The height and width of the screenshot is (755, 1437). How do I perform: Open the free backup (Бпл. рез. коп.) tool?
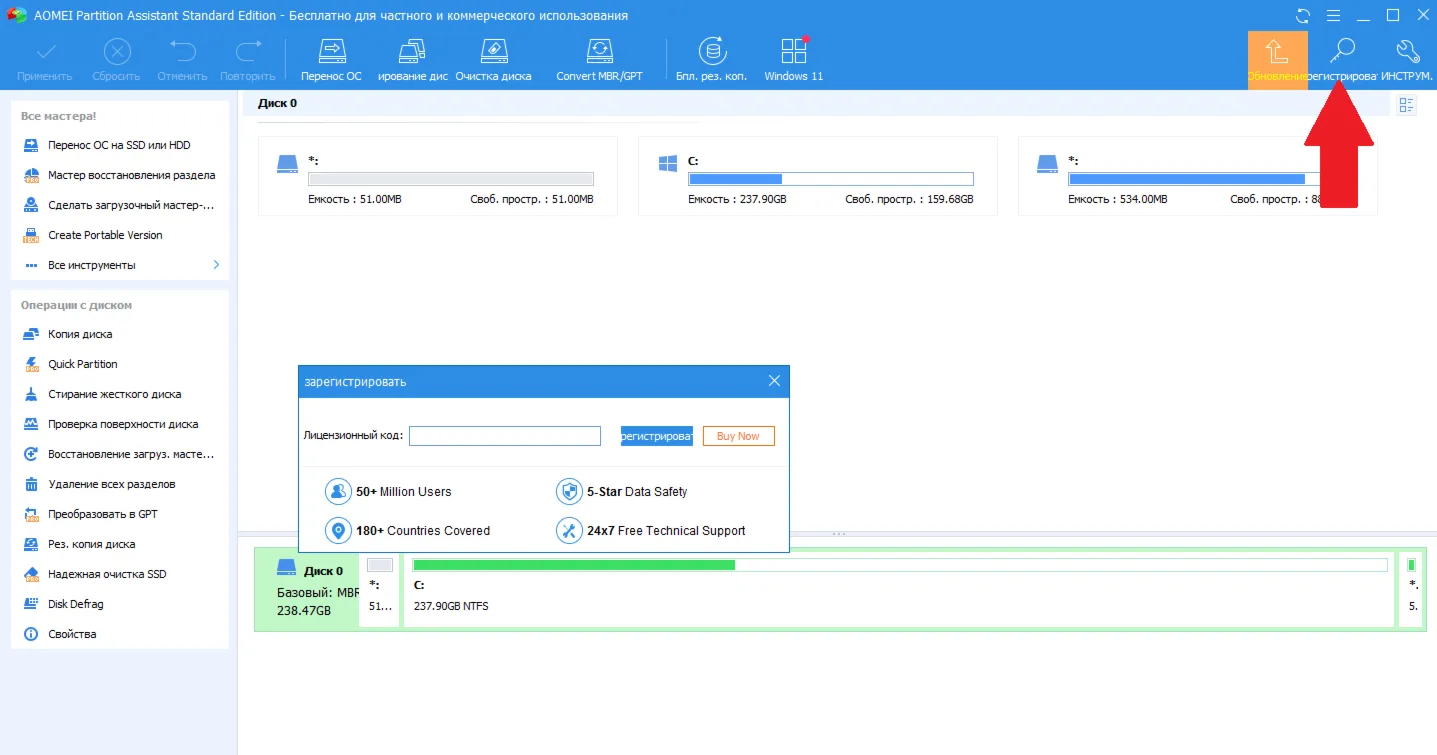pos(712,60)
